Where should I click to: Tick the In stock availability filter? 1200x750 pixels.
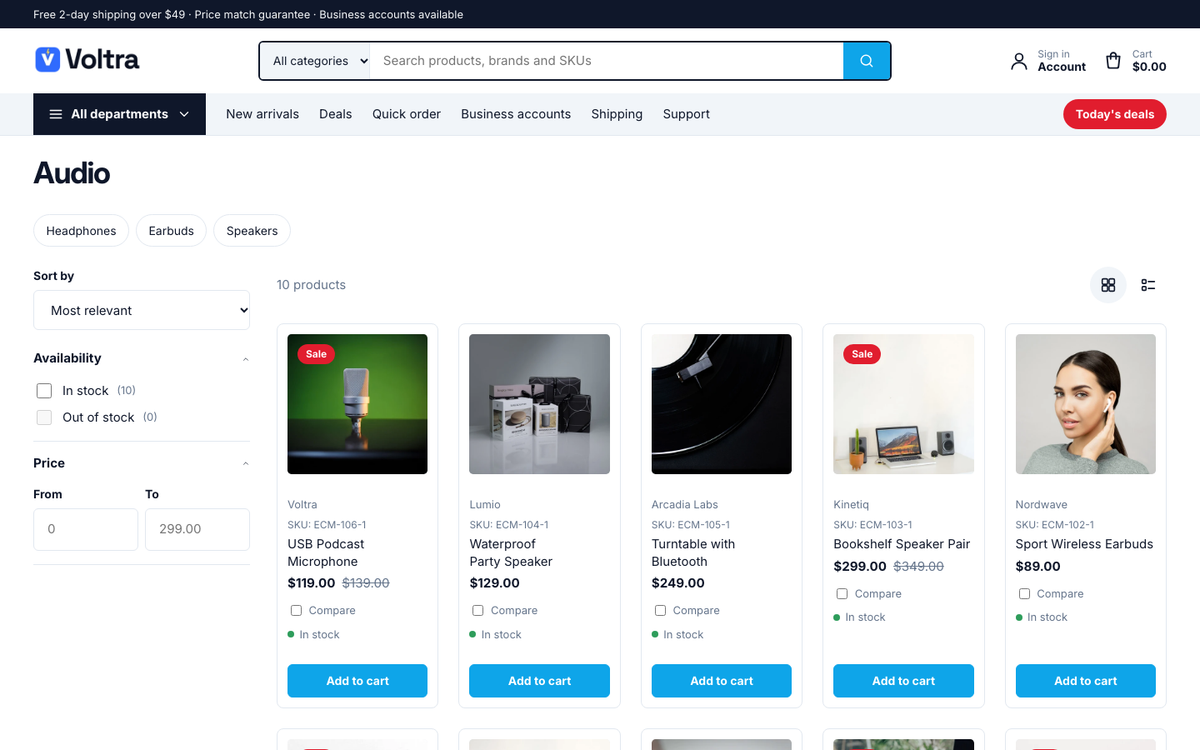[44, 391]
